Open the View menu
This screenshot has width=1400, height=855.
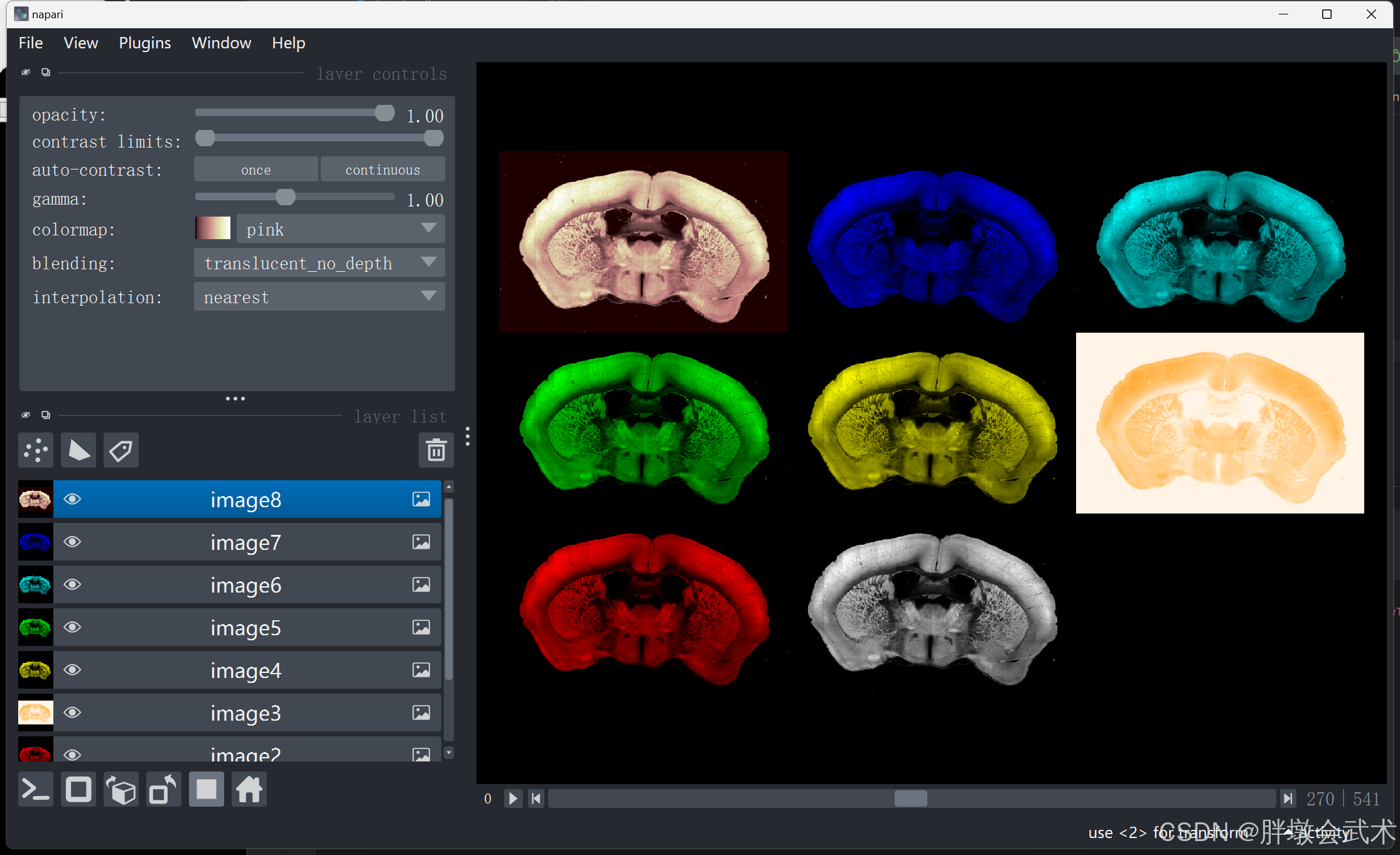click(x=80, y=43)
